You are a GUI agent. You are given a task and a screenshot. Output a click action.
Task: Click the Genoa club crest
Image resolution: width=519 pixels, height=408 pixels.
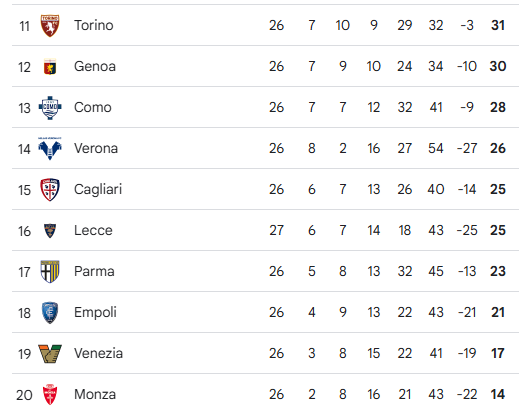(50, 67)
